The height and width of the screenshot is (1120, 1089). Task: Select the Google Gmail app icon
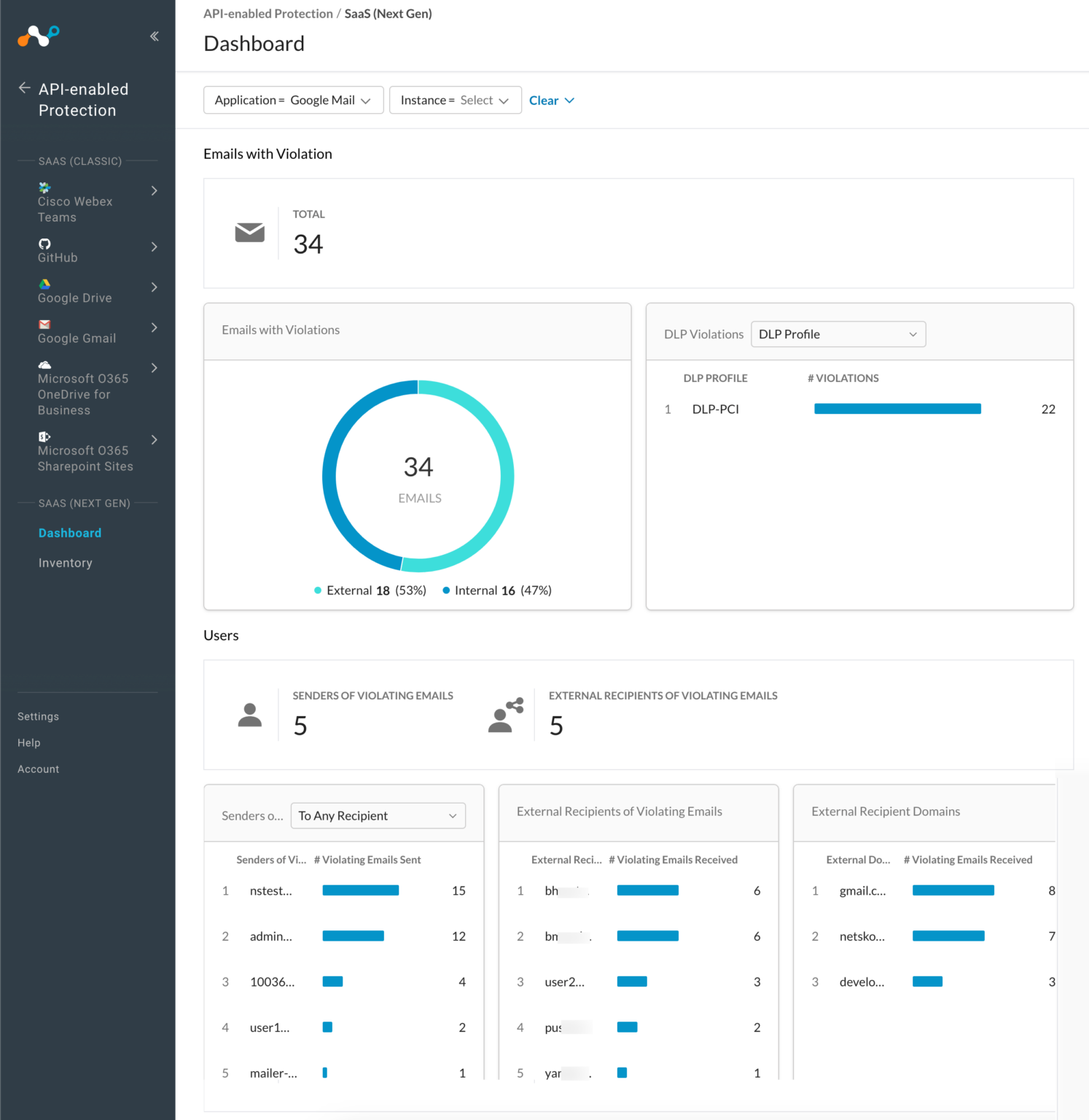pyautogui.click(x=44, y=324)
